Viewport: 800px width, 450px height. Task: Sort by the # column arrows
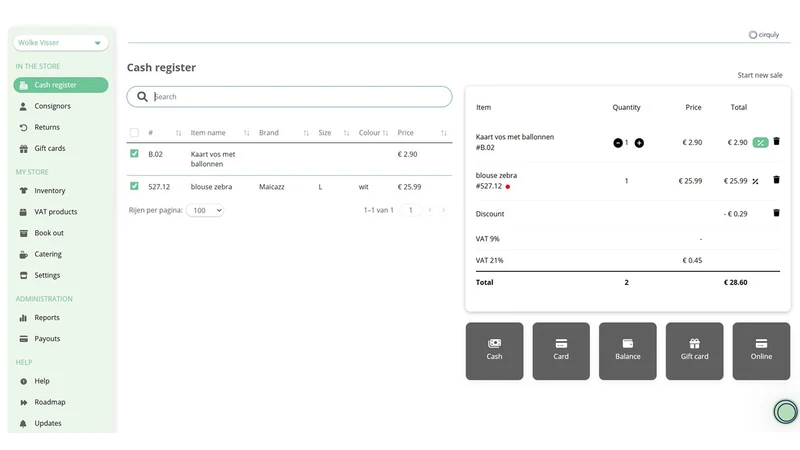click(x=179, y=133)
